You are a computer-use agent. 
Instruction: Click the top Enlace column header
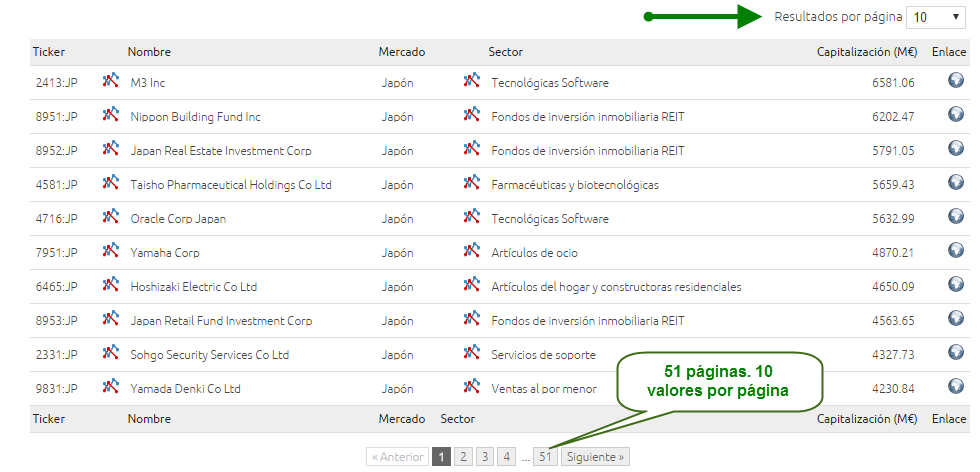(949, 52)
